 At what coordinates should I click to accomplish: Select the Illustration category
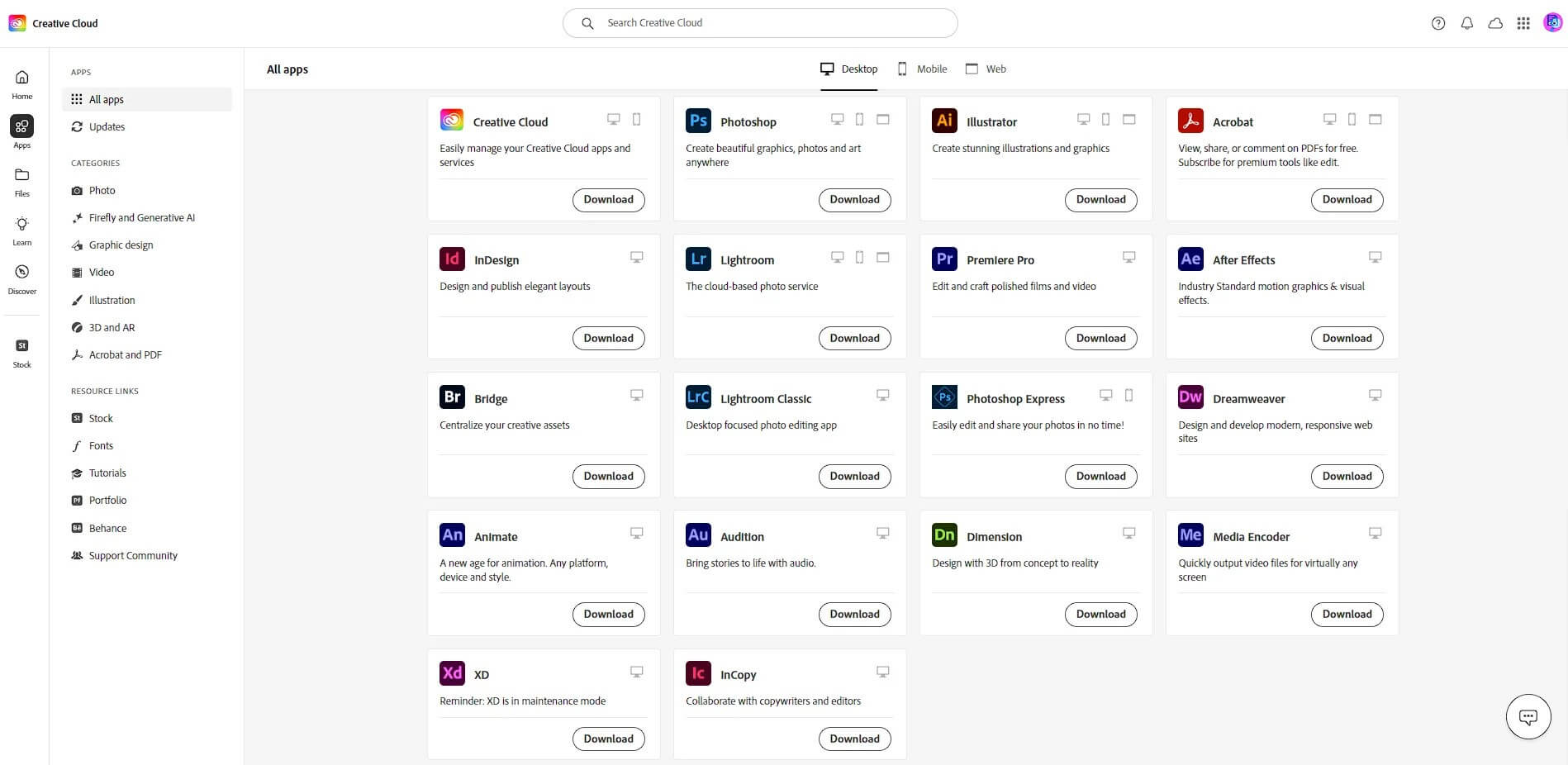147,300
